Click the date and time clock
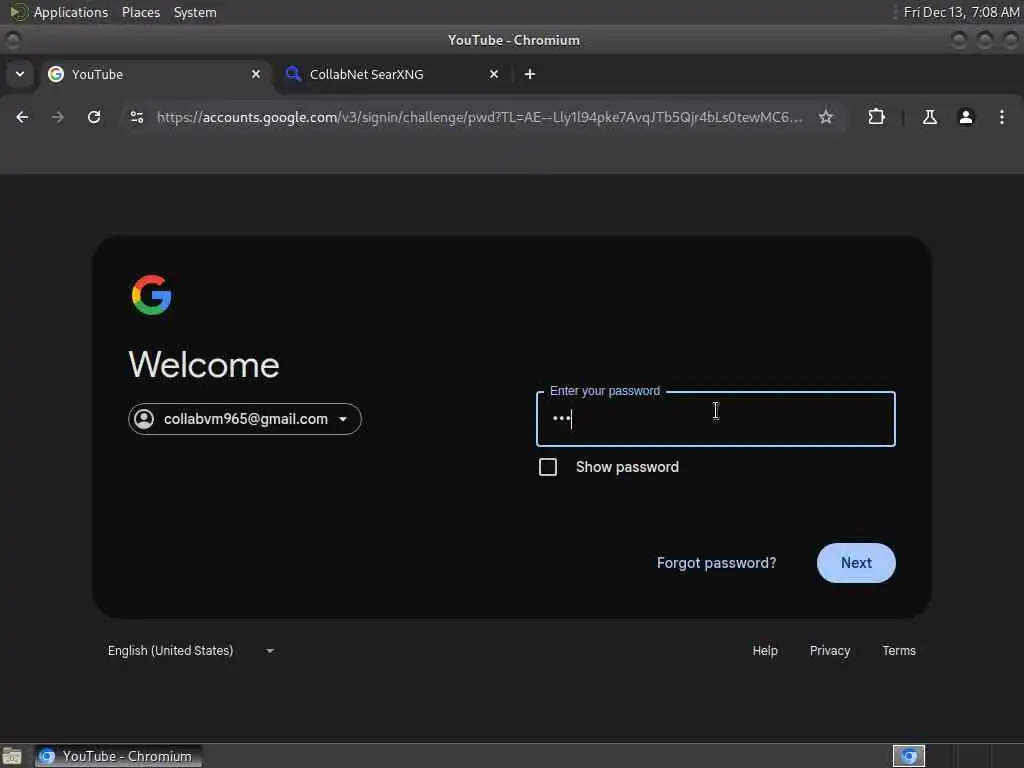The width and height of the screenshot is (1024, 768). point(961,12)
